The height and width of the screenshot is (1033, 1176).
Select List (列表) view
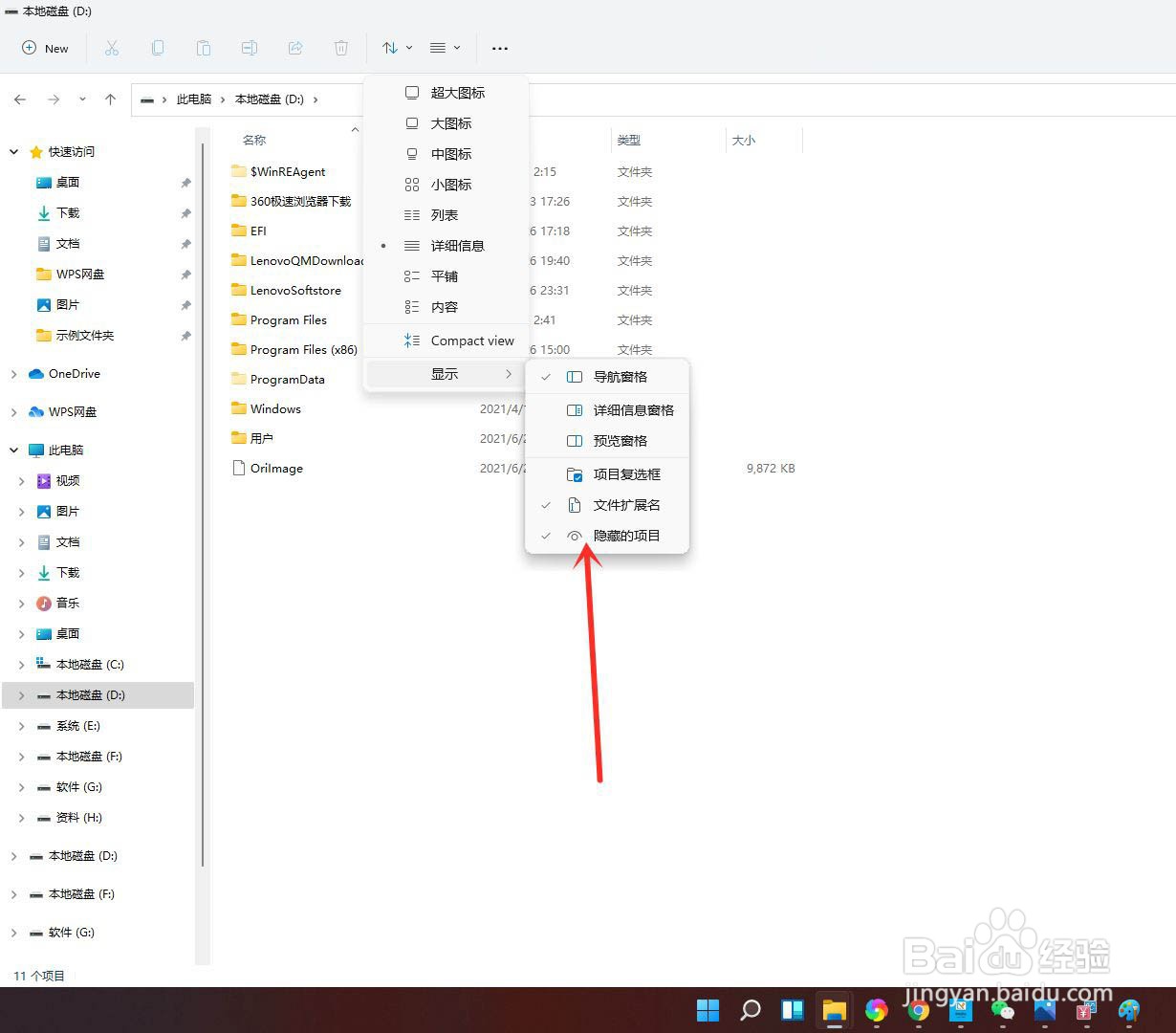pyautogui.click(x=446, y=215)
